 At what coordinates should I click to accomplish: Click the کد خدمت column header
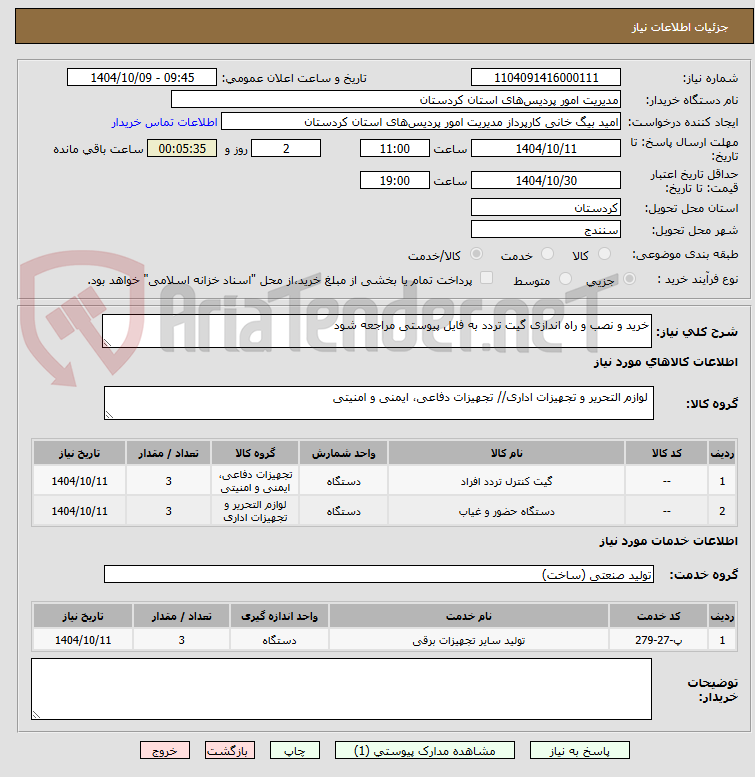coord(658,616)
